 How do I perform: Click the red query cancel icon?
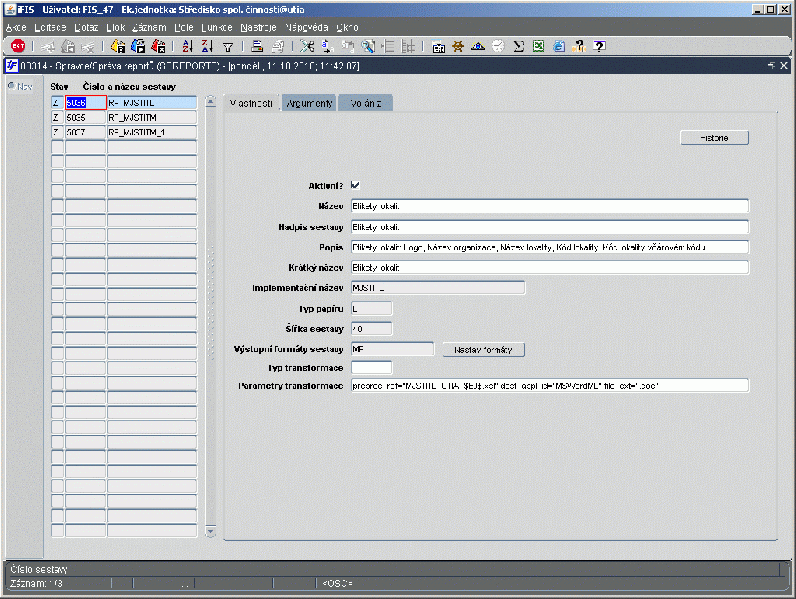tap(158, 46)
